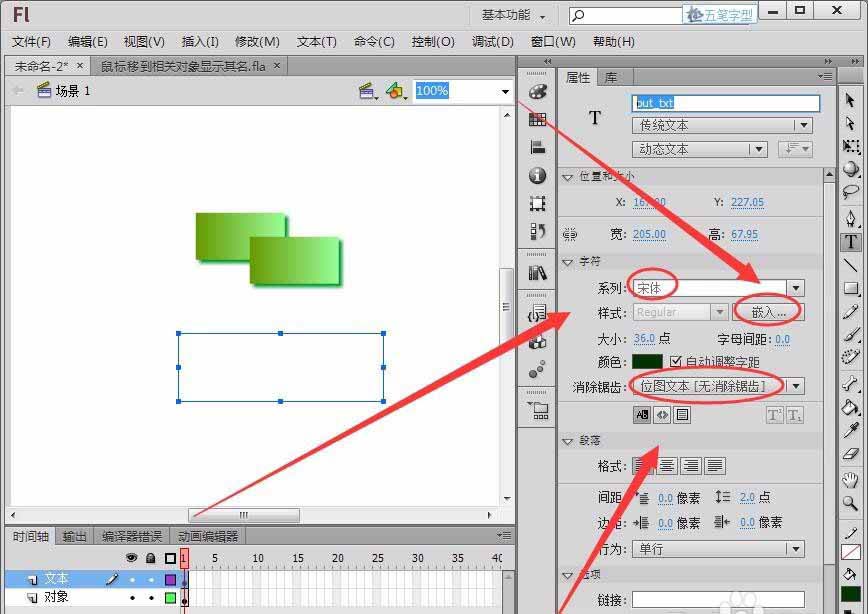Select the Eraser tool
Viewport: 868px width, 614px height.
pyautogui.click(x=850, y=454)
